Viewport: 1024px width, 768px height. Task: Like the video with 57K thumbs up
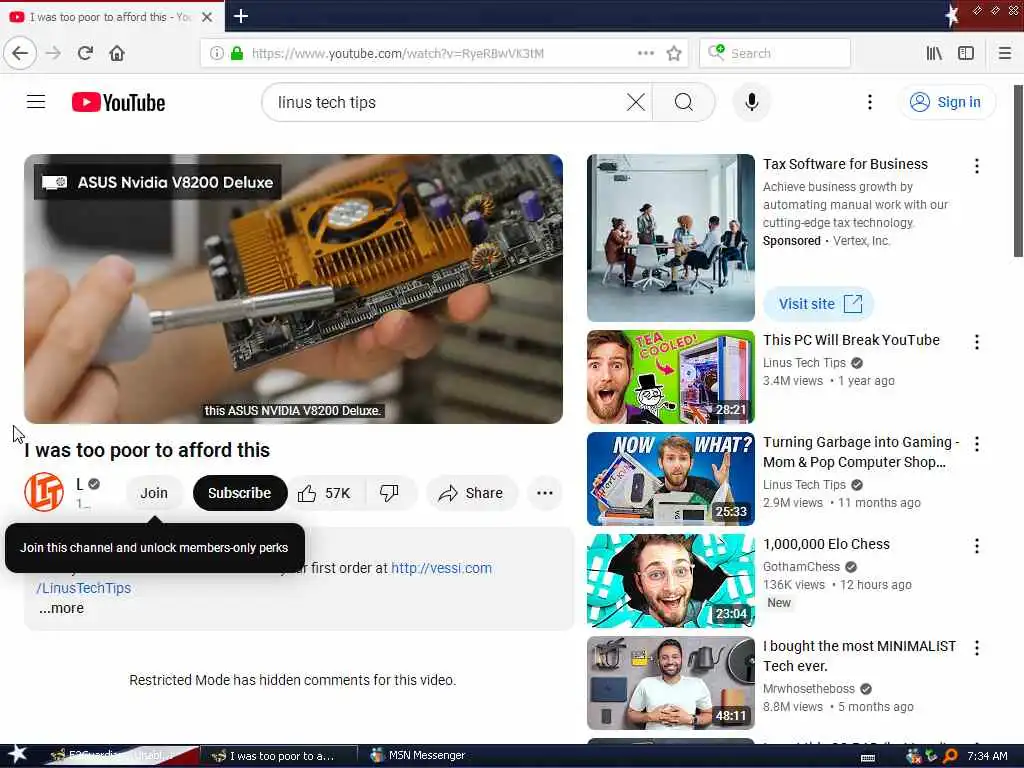[x=325, y=493]
